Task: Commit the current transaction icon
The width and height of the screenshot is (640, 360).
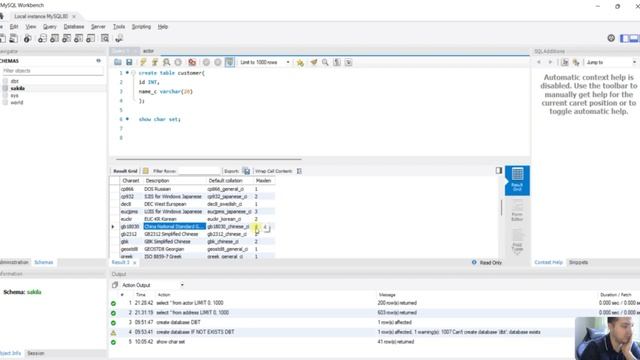Action: tap(206, 62)
